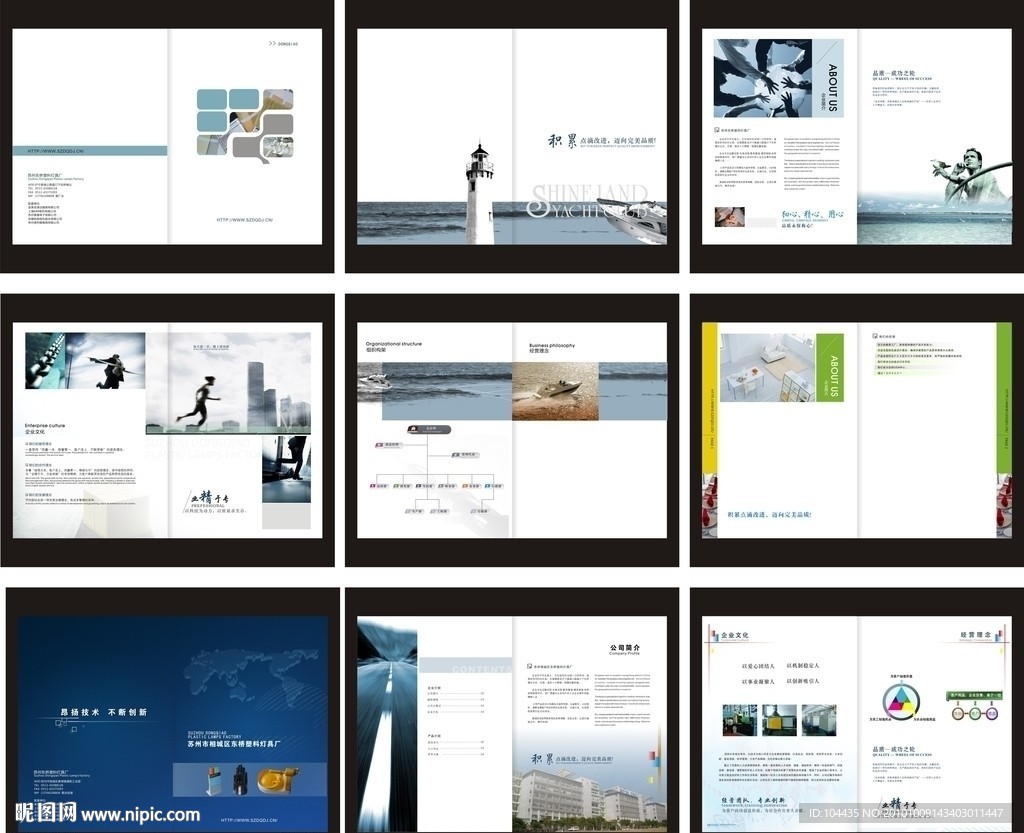This screenshot has width=1024, height=833.
Task: Click the CONTENTS band label
Action: pos(482,669)
